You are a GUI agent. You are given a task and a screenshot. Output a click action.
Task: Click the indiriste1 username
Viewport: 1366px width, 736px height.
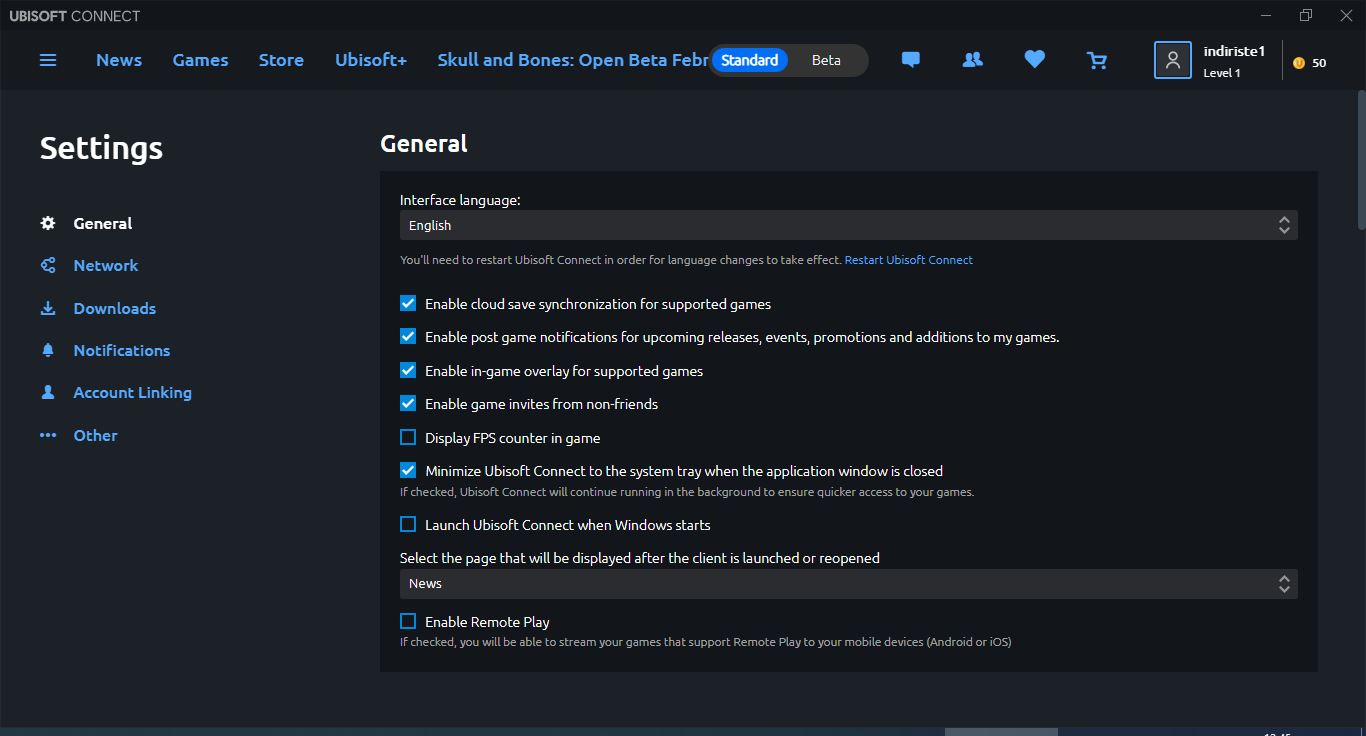1234,51
